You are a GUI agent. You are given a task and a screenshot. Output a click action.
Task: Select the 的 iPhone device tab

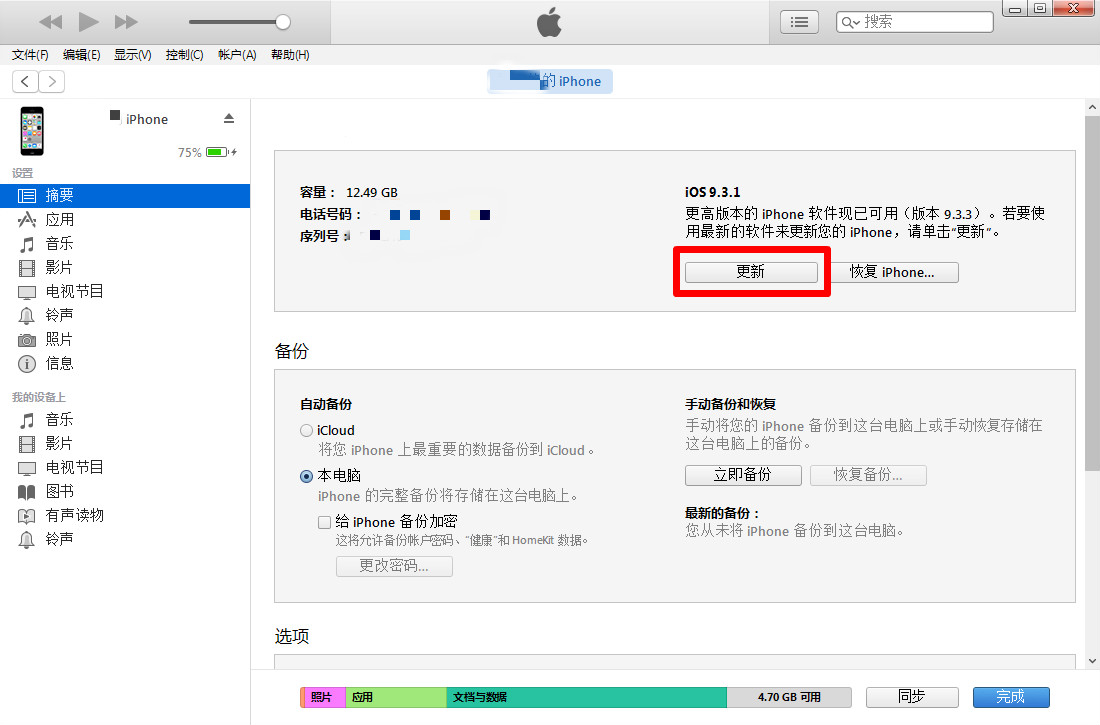tap(550, 81)
